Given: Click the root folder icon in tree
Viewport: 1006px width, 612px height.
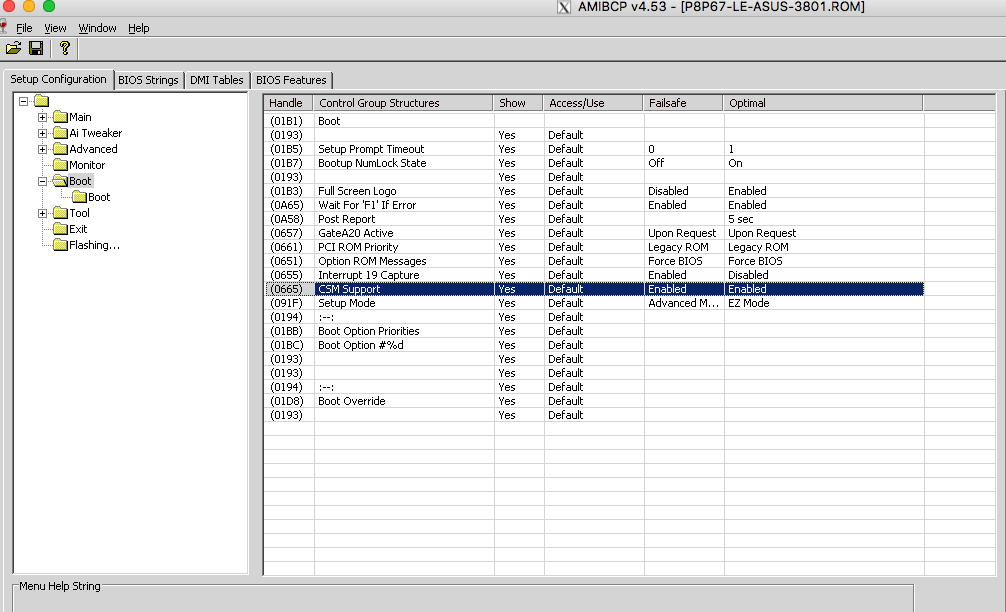Looking at the screenshot, I should click(x=41, y=101).
